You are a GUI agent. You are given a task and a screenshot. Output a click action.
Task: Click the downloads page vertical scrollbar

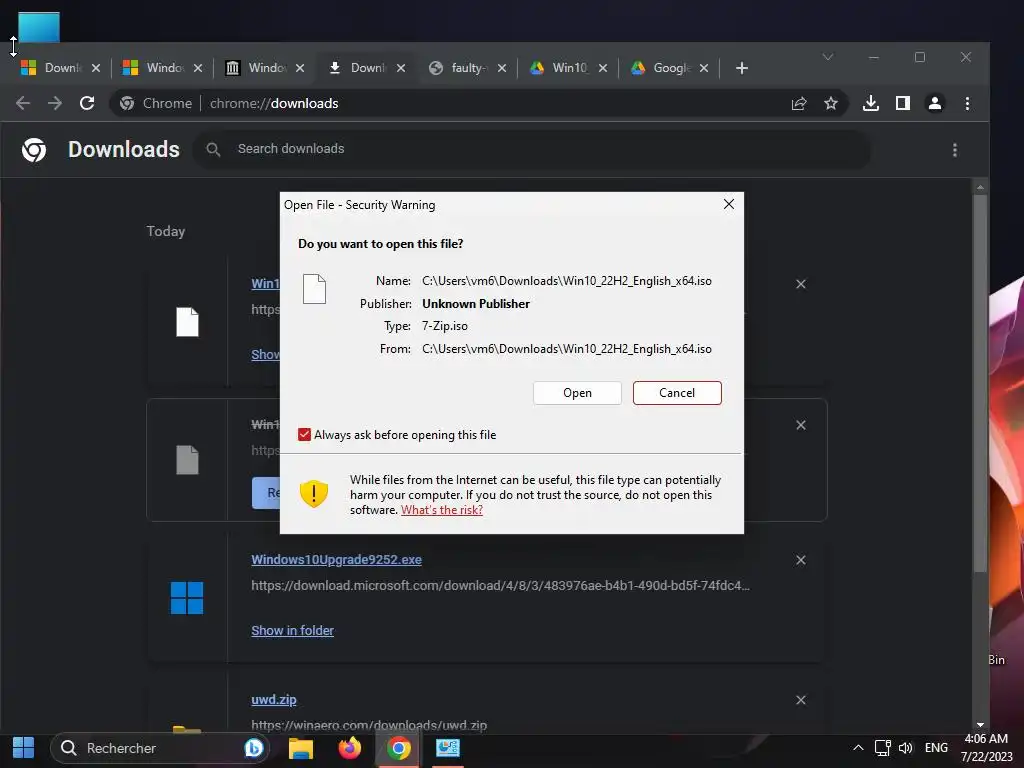click(980, 384)
